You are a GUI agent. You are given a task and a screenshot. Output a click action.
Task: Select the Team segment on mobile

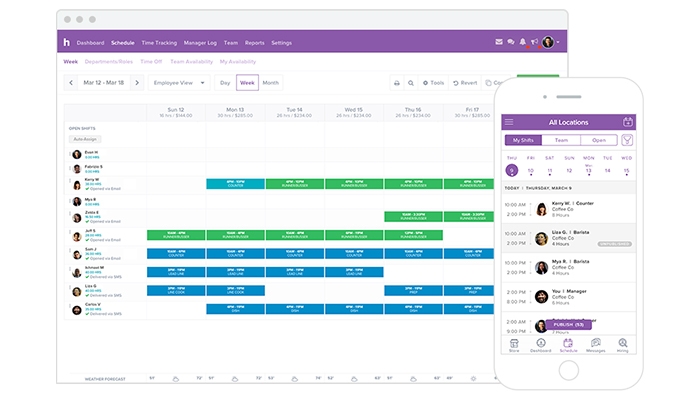[561, 140]
